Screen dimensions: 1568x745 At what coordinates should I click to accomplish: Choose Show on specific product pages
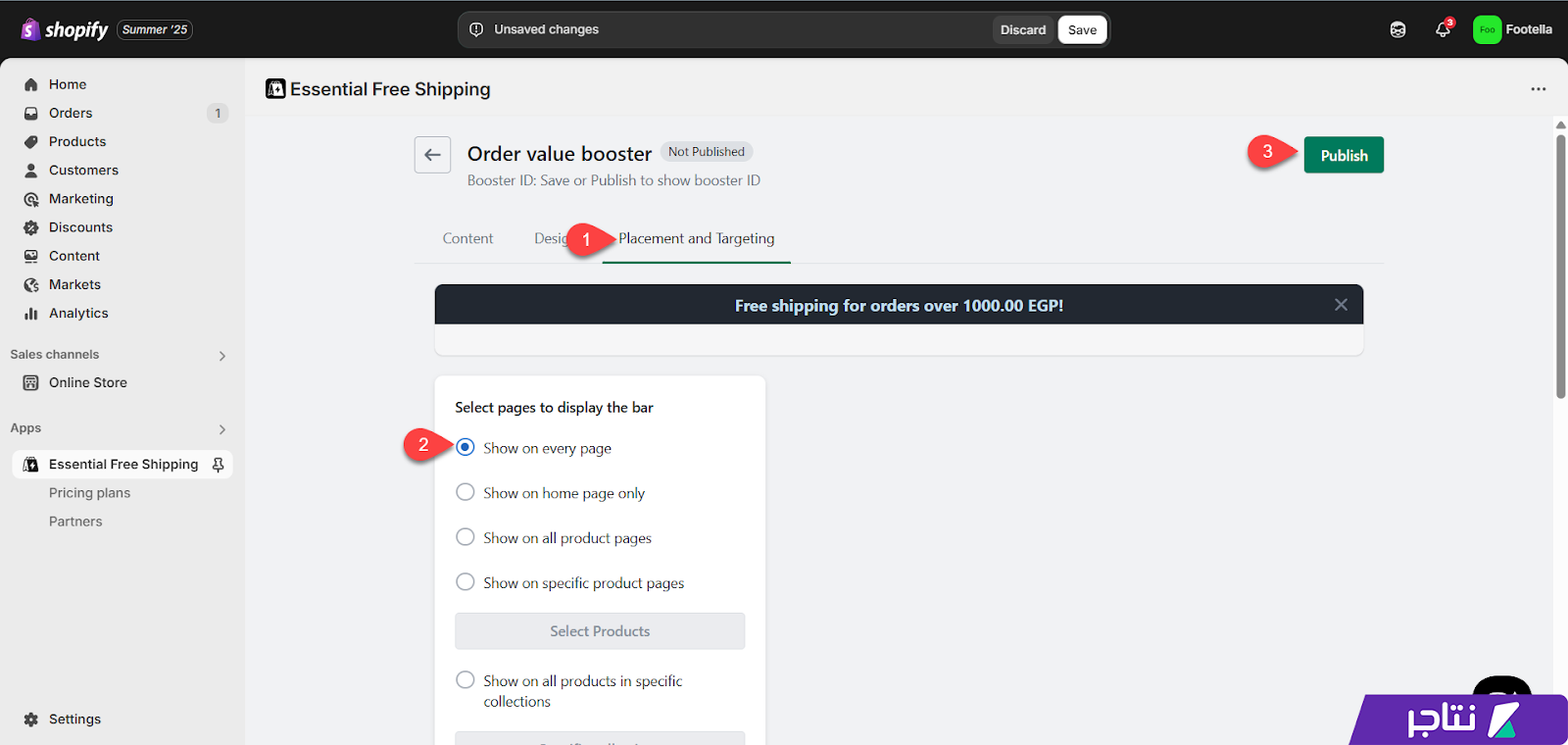[x=465, y=582]
